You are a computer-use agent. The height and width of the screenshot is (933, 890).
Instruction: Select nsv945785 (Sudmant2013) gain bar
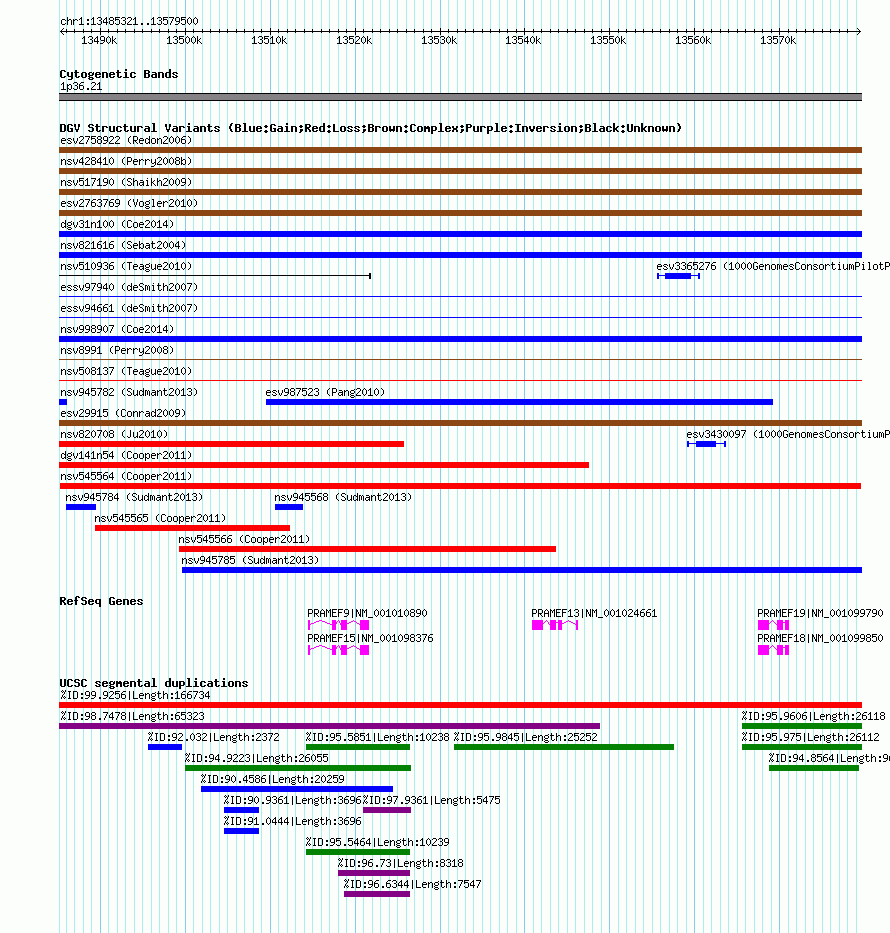522,570
